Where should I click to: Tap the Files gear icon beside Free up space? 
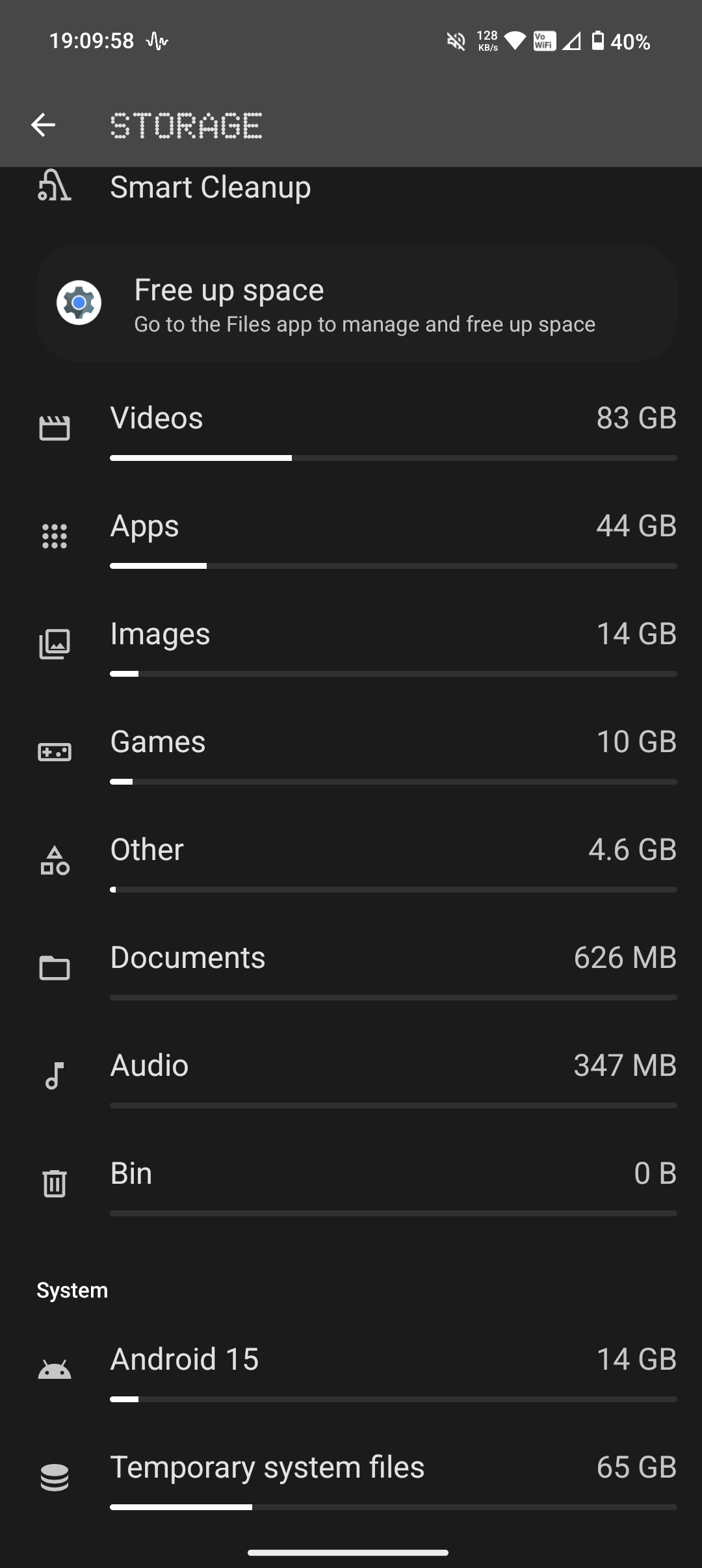[x=79, y=302]
